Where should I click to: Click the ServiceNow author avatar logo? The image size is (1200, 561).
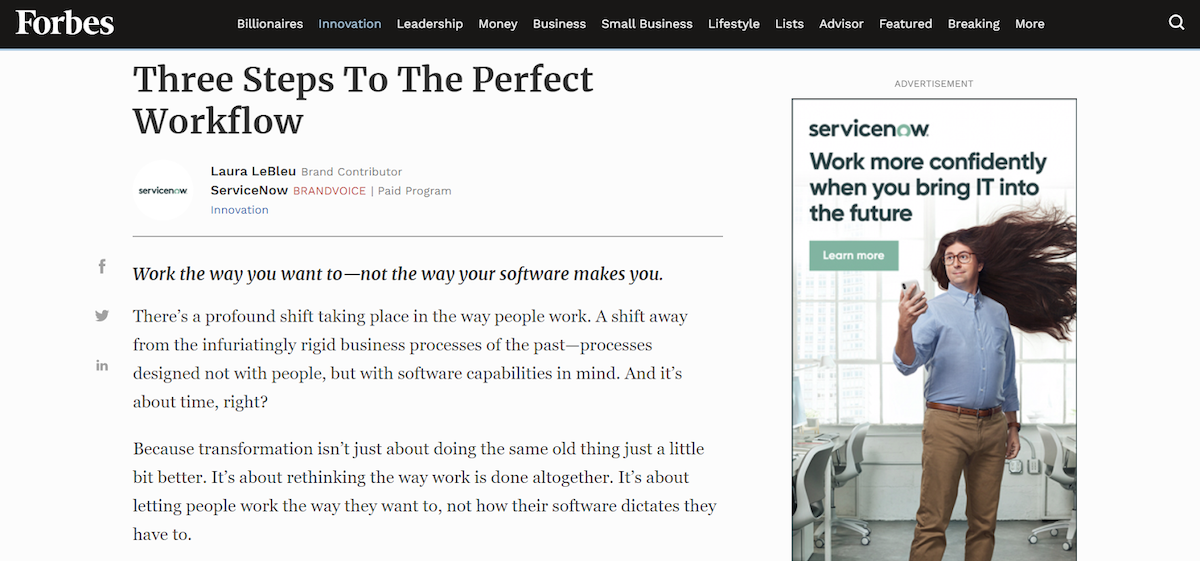click(163, 190)
